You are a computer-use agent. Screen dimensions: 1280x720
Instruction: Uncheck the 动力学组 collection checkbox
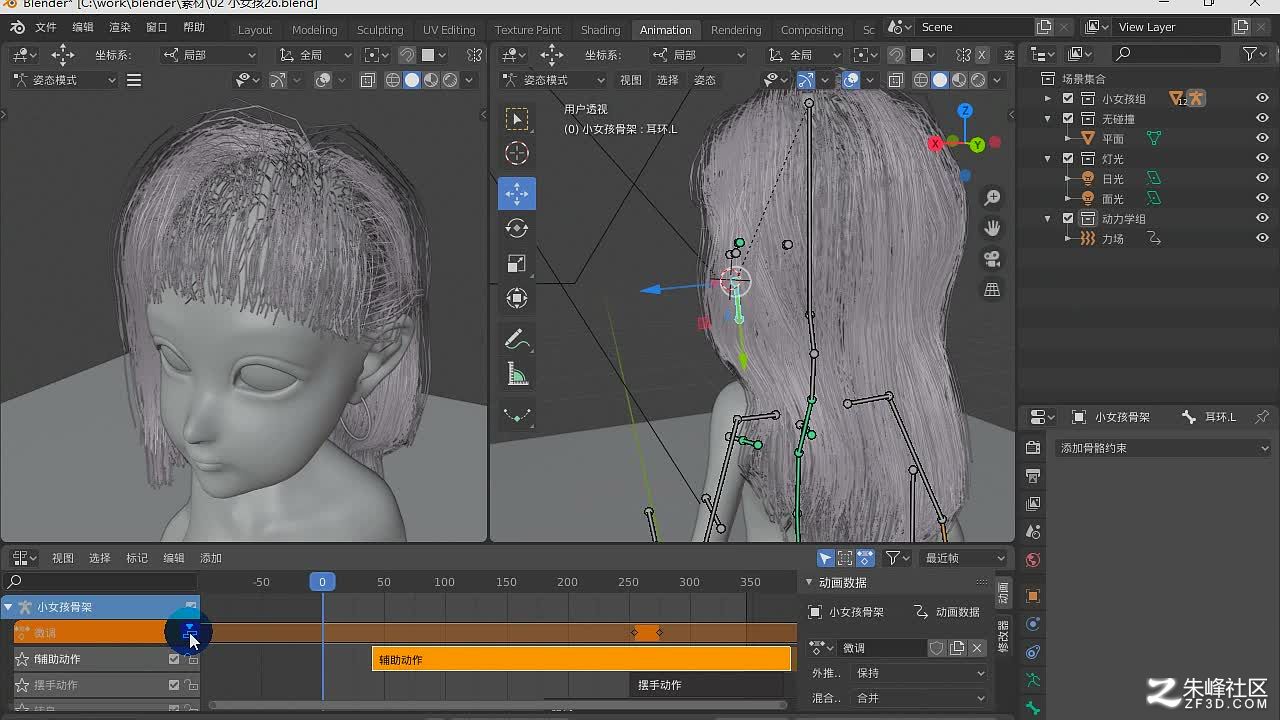pyautogui.click(x=1068, y=219)
